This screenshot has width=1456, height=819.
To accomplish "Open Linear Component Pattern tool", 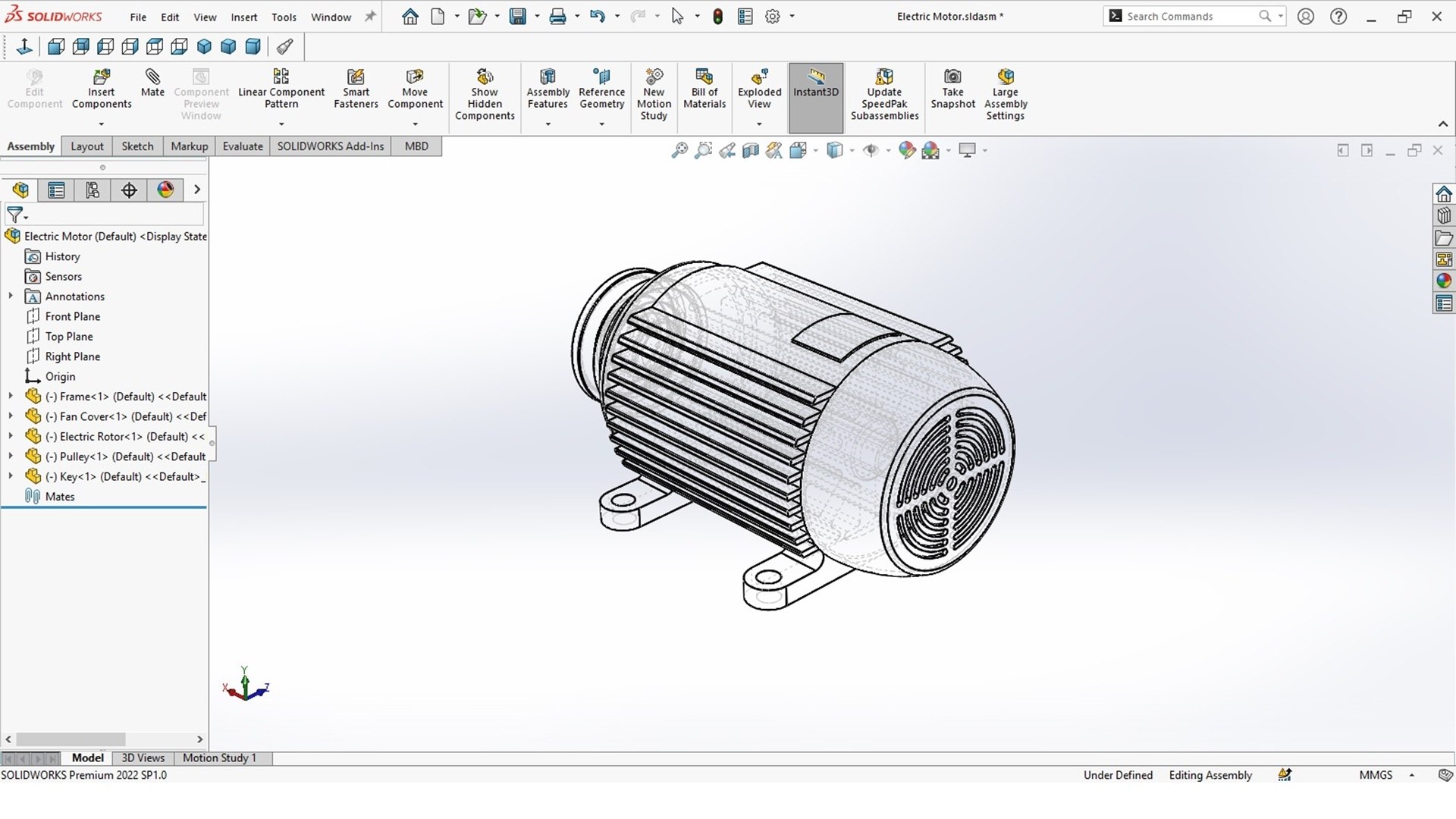I will coord(281,89).
